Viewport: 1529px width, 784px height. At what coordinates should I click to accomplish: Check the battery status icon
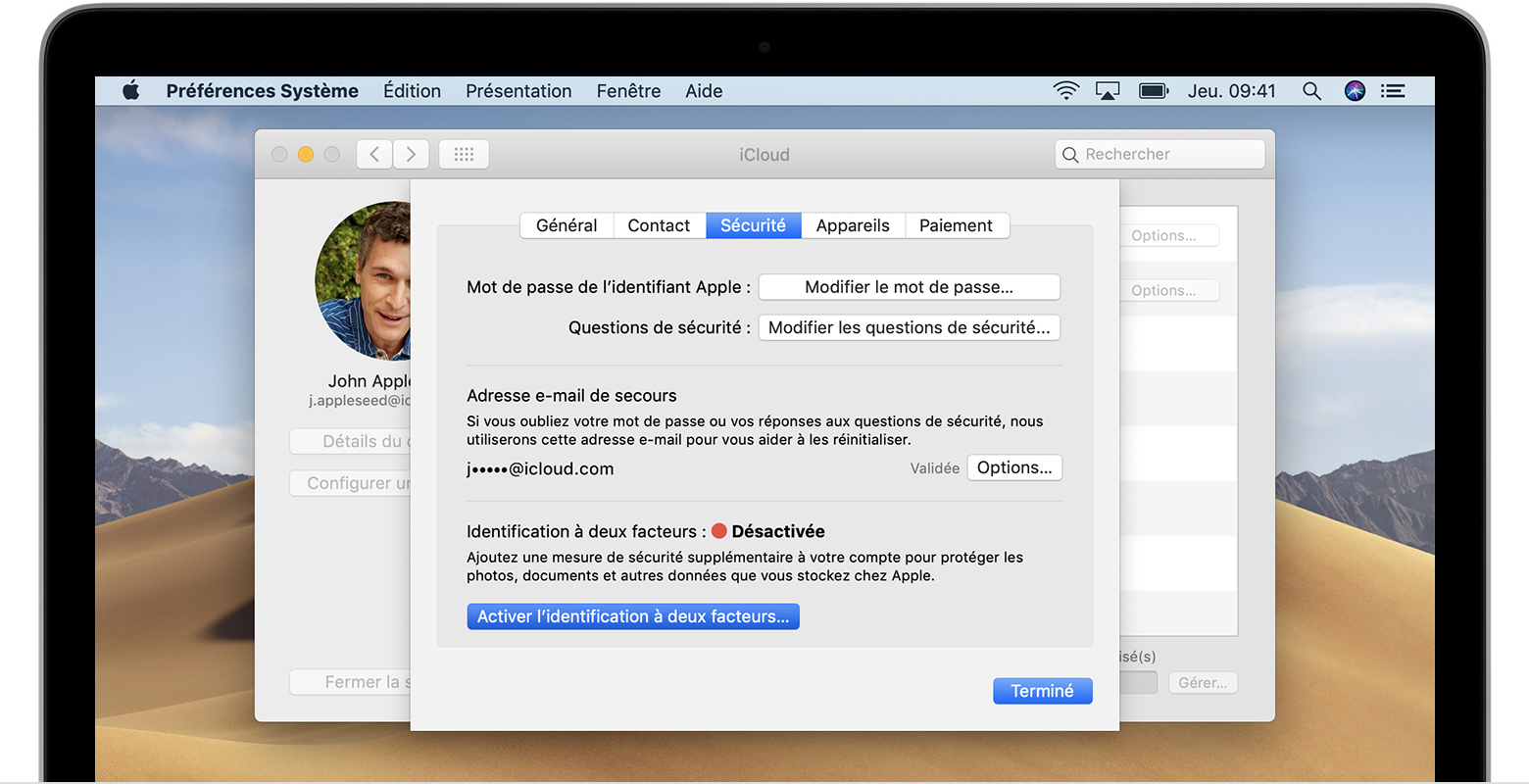click(1154, 91)
